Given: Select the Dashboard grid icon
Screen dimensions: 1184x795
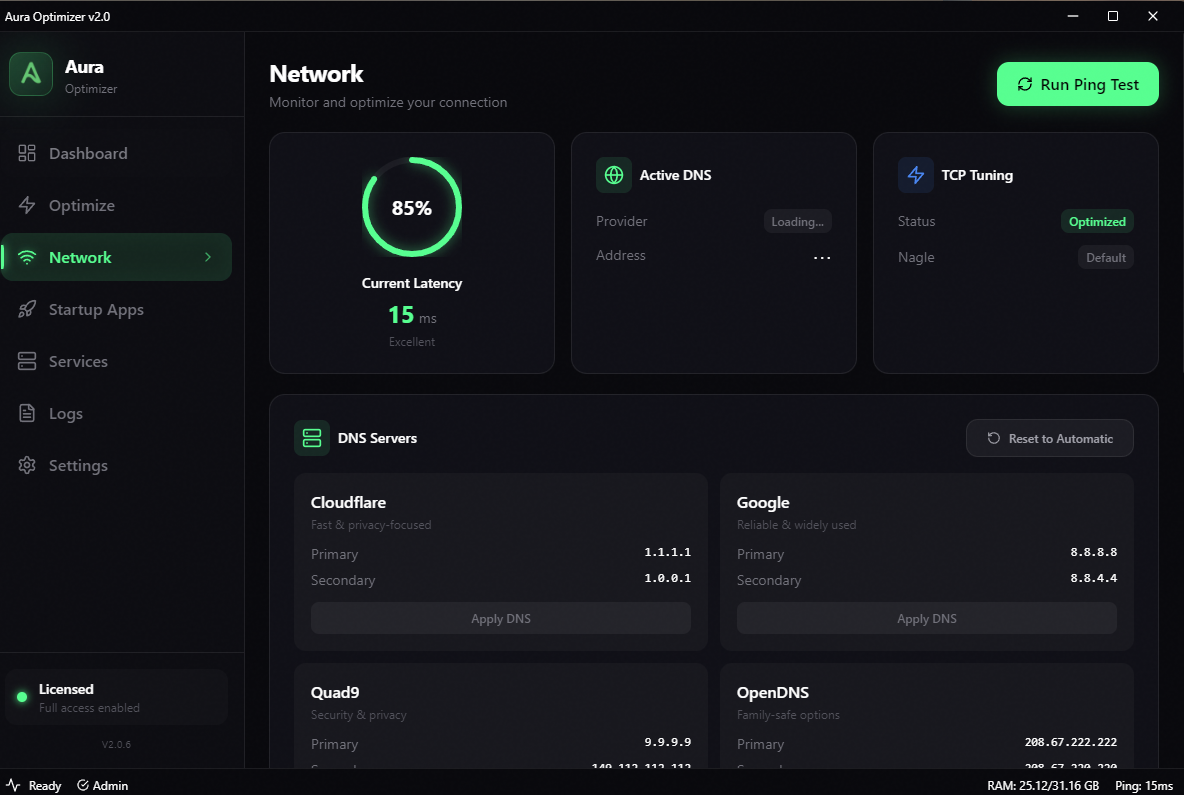Looking at the screenshot, I should 28,153.
